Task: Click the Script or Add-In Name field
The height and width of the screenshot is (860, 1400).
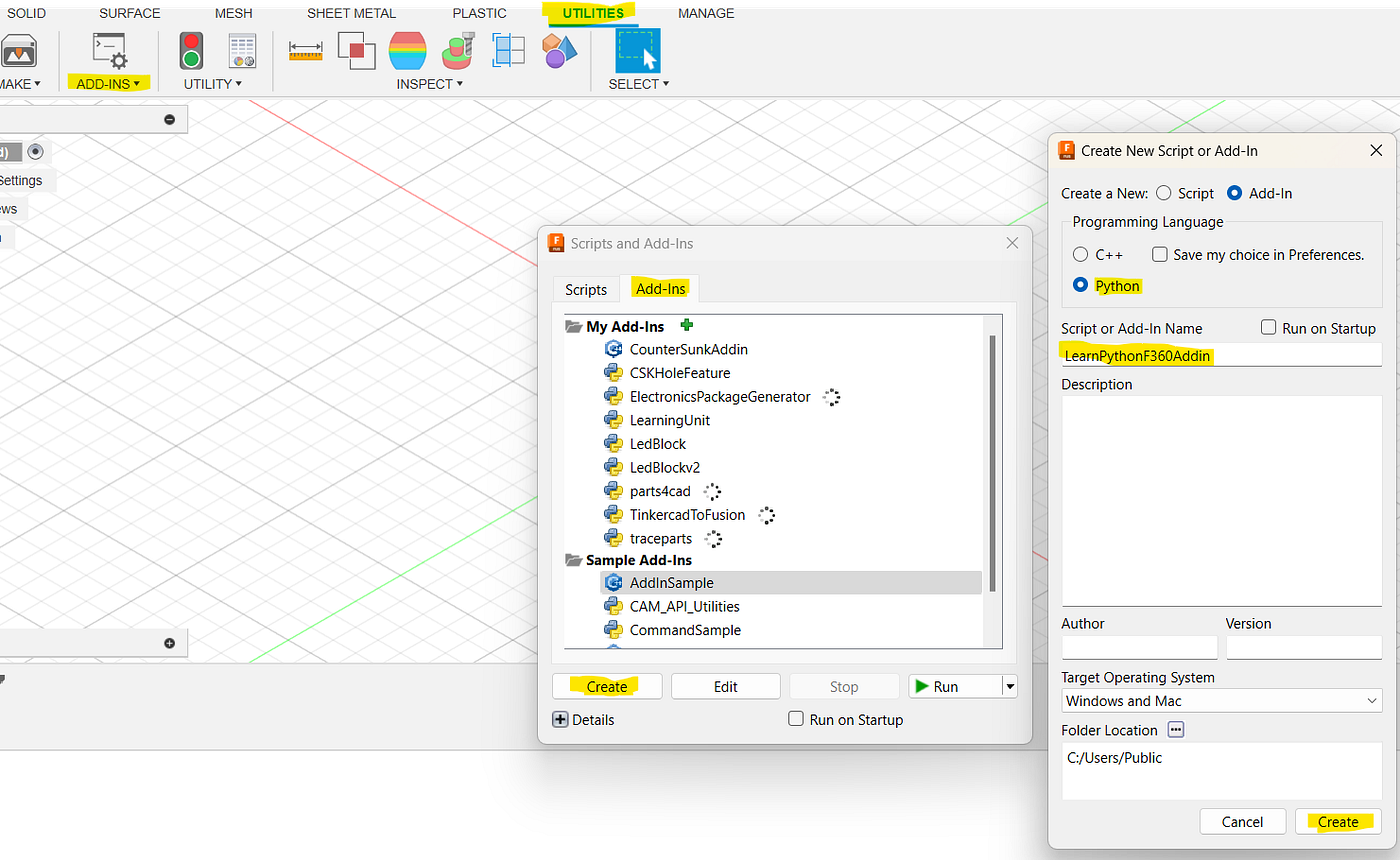Action: click(x=1222, y=354)
